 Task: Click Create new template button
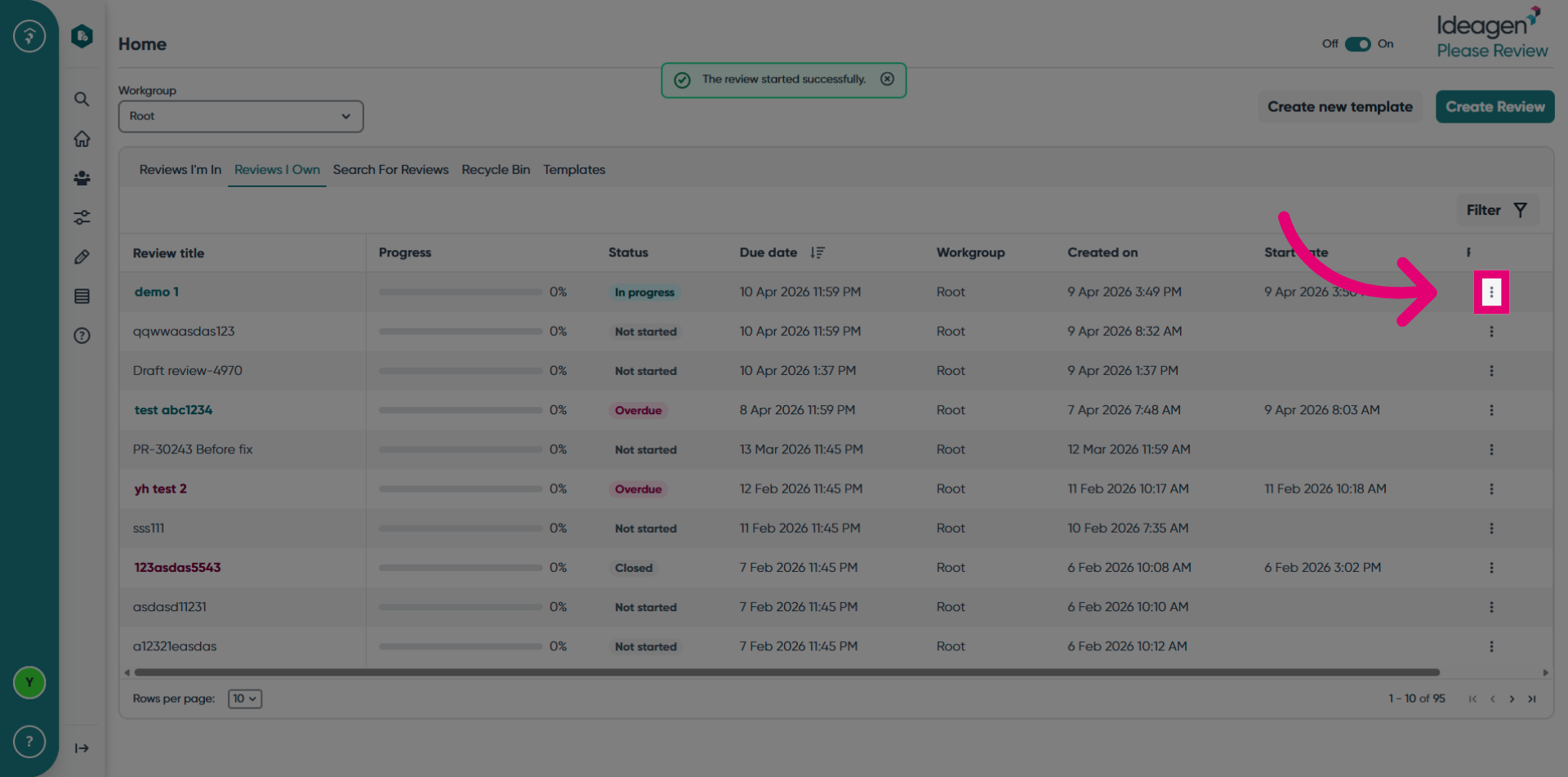tap(1340, 107)
